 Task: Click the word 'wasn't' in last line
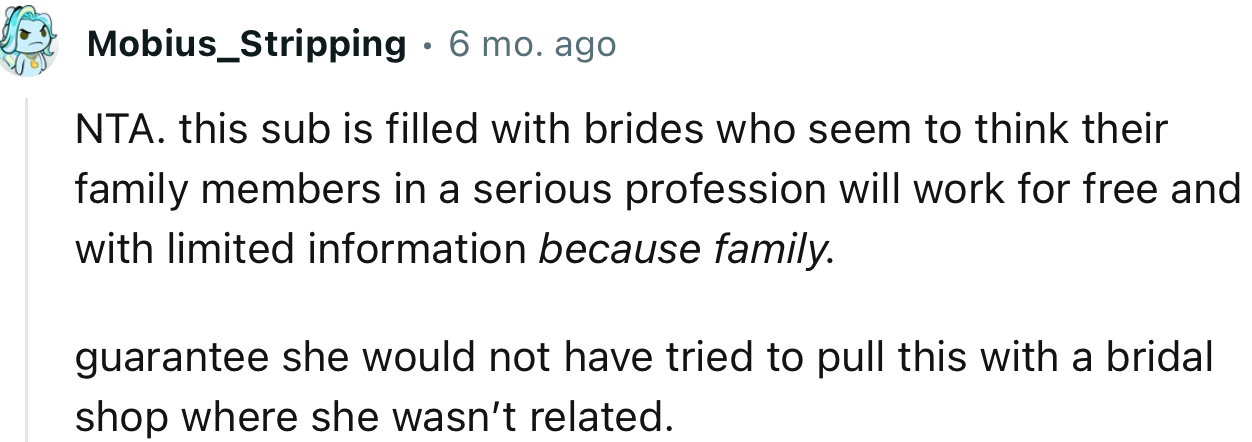pyautogui.click(x=454, y=417)
